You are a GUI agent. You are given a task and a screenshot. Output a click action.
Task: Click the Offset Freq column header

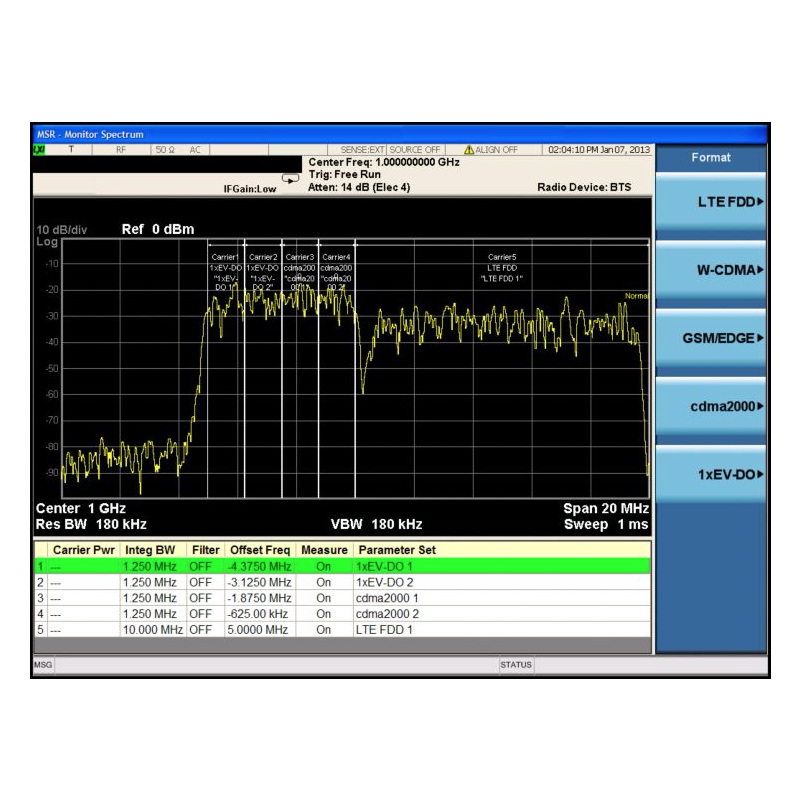(x=260, y=550)
